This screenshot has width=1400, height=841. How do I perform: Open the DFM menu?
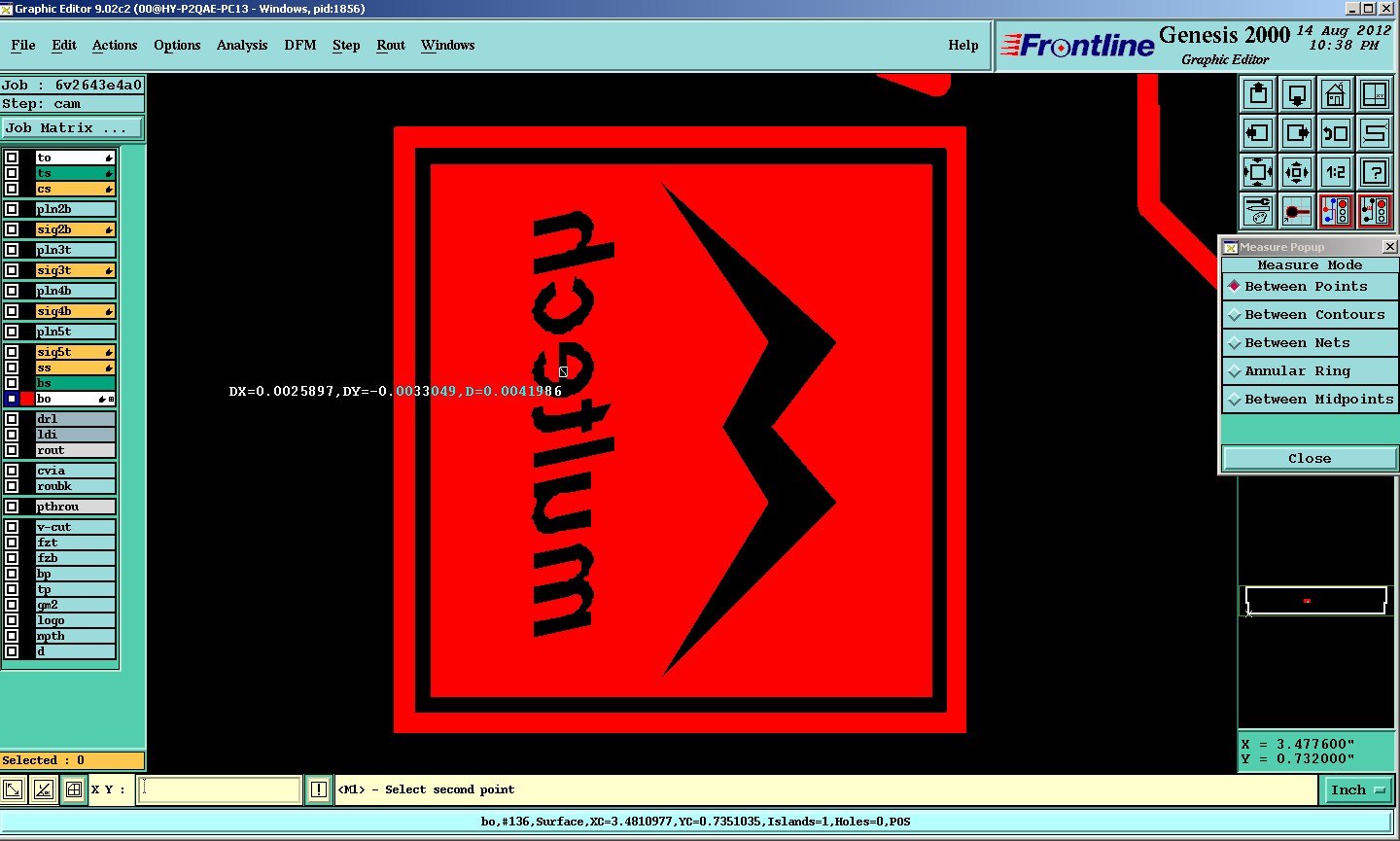(300, 45)
